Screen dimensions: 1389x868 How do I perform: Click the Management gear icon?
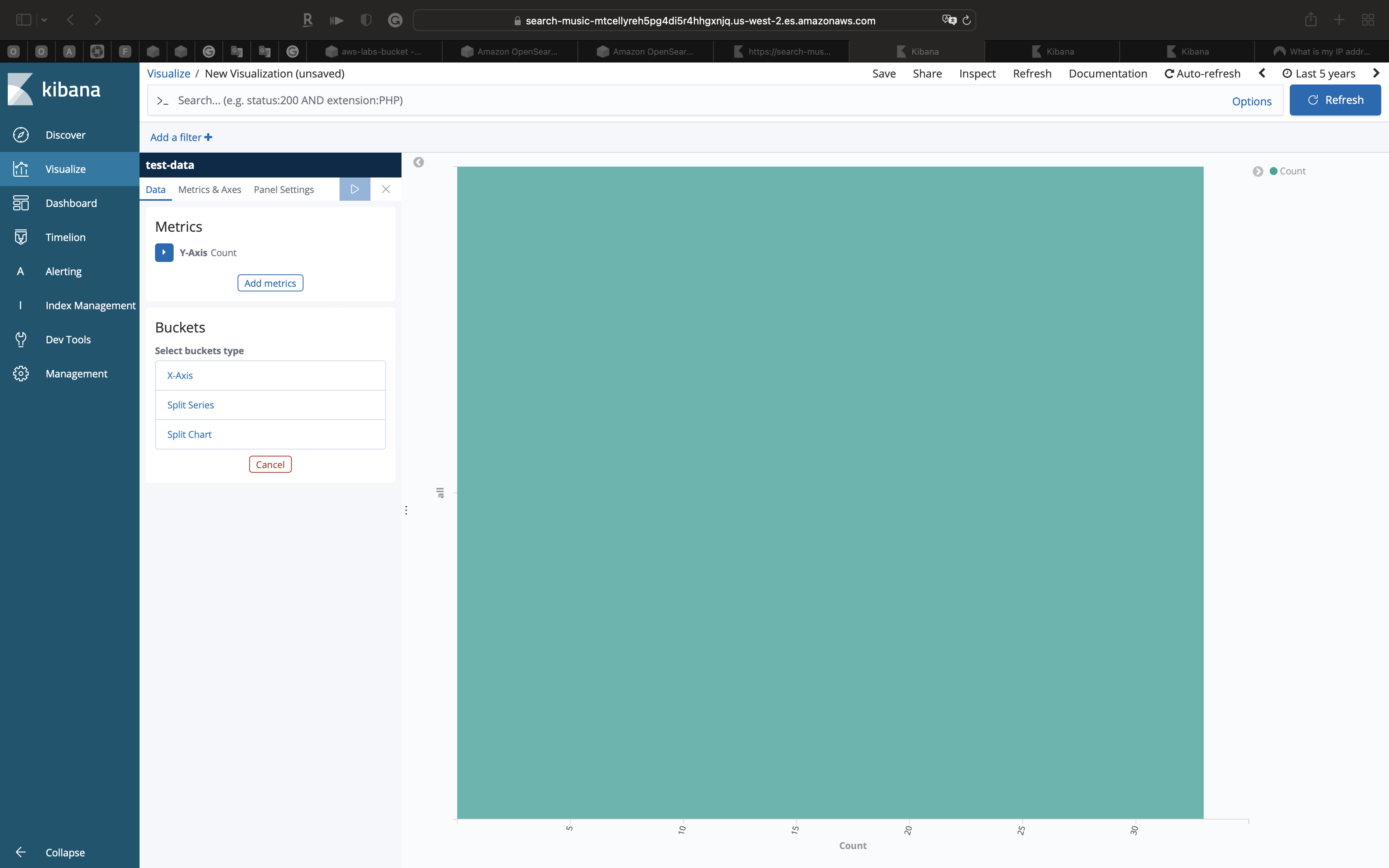tap(21, 374)
